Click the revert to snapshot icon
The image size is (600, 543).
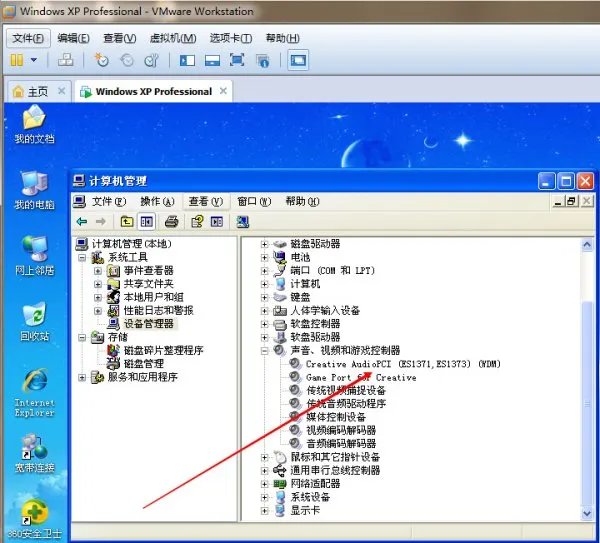tap(128, 61)
